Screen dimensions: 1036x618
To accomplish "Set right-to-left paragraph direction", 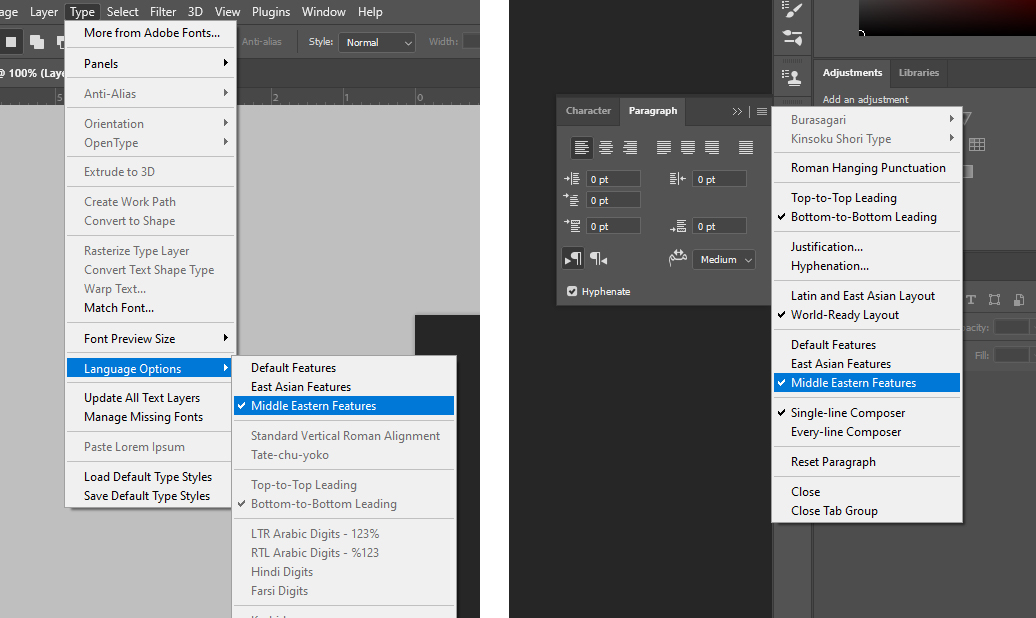I will click(598, 258).
